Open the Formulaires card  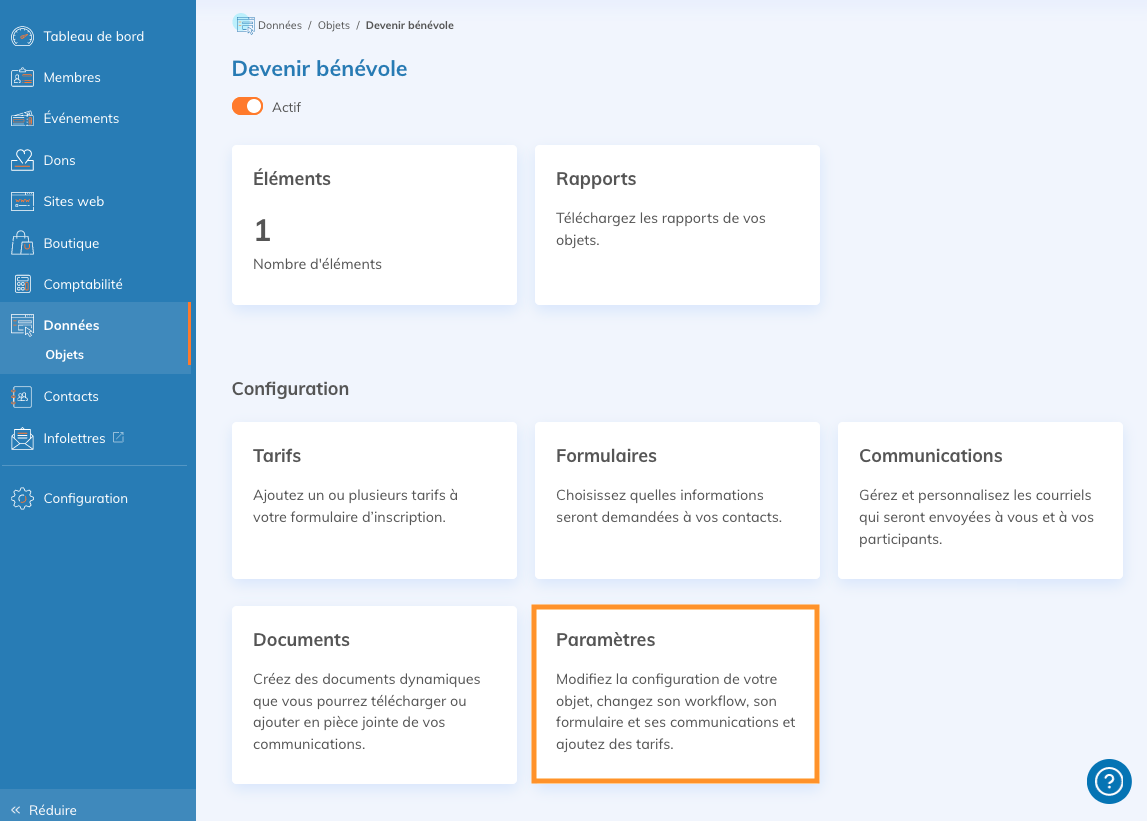(x=677, y=500)
